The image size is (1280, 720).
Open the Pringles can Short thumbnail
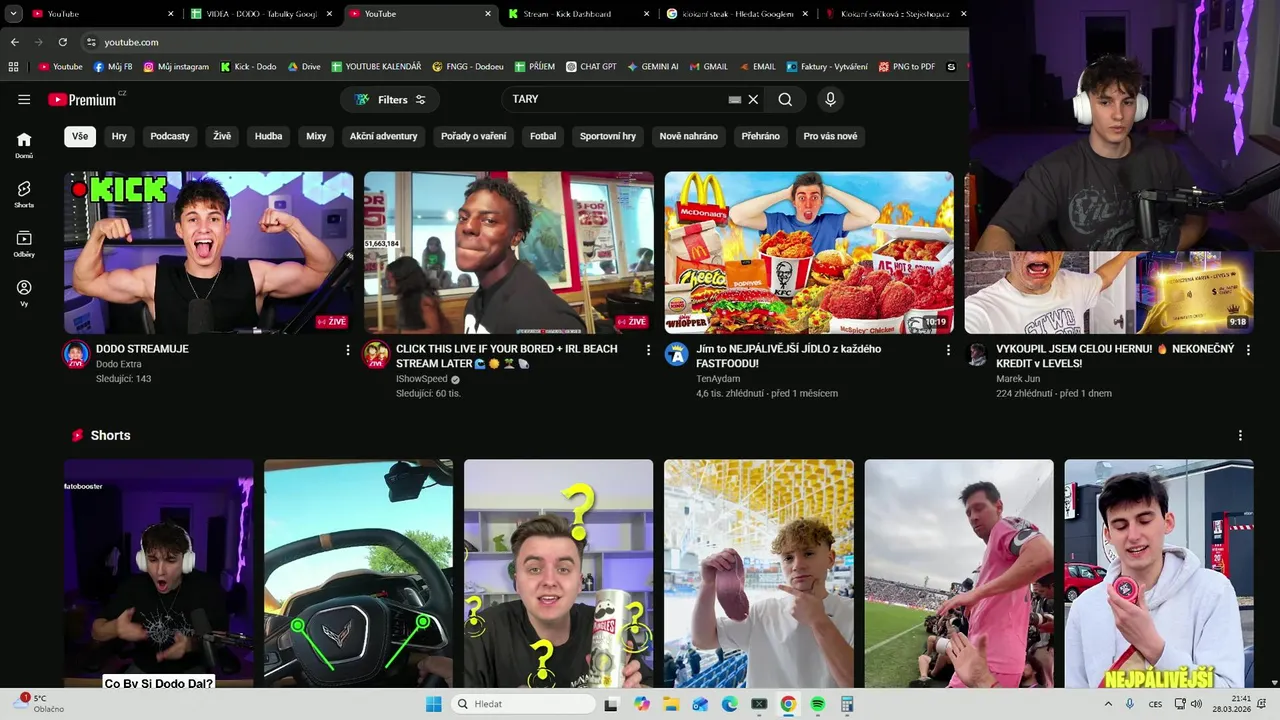[558, 574]
